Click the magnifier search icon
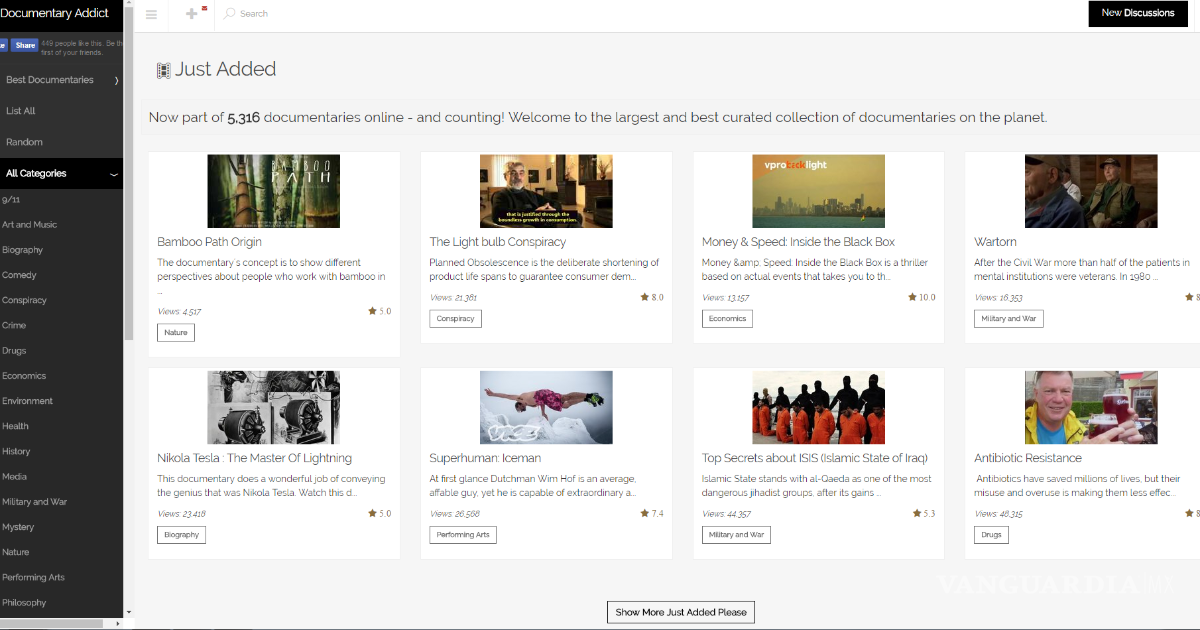The height and width of the screenshot is (630, 1200). point(230,14)
